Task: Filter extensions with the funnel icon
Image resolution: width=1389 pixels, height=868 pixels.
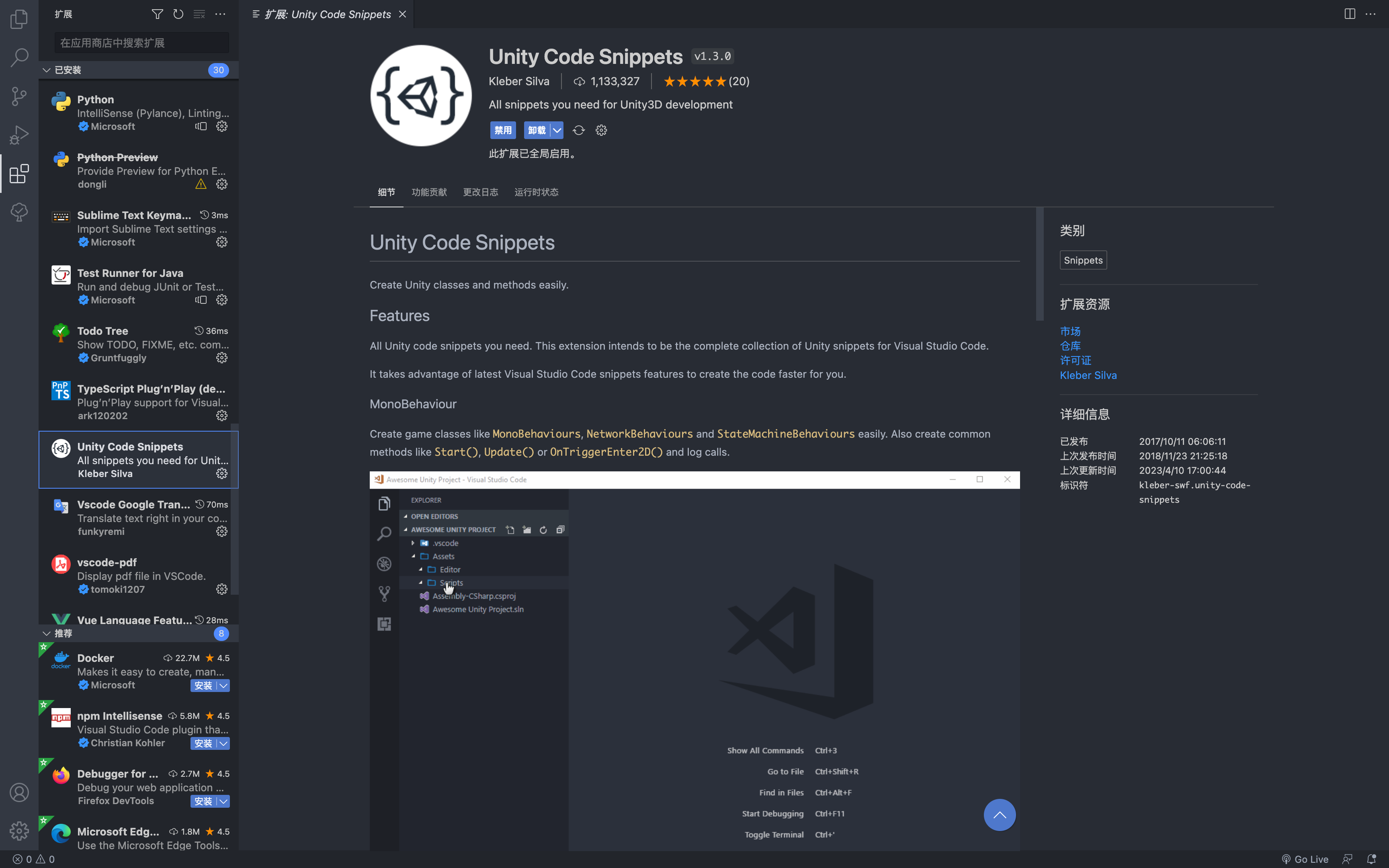Action: (x=157, y=14)
